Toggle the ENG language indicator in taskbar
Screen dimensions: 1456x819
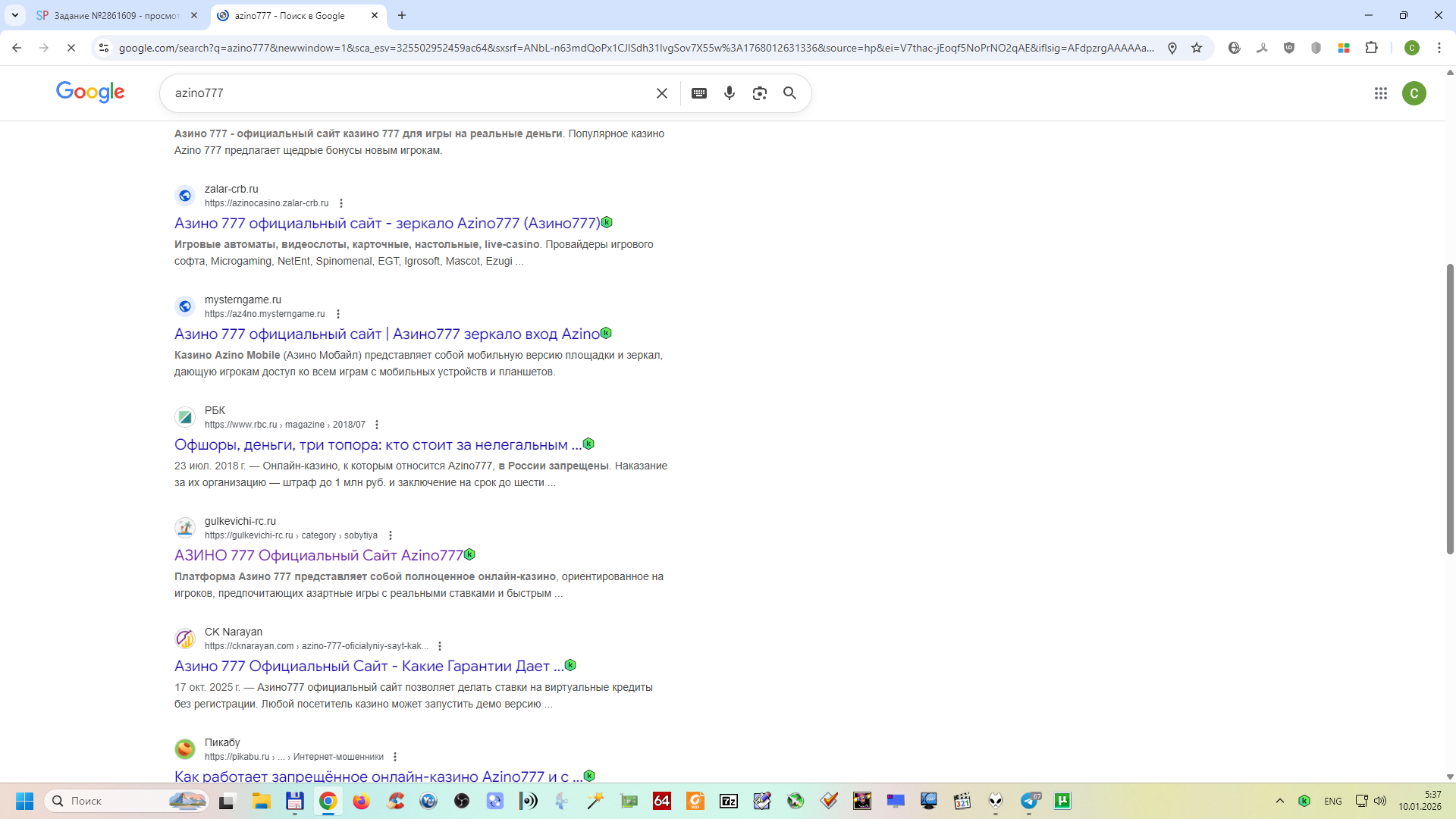(1332, 801)
